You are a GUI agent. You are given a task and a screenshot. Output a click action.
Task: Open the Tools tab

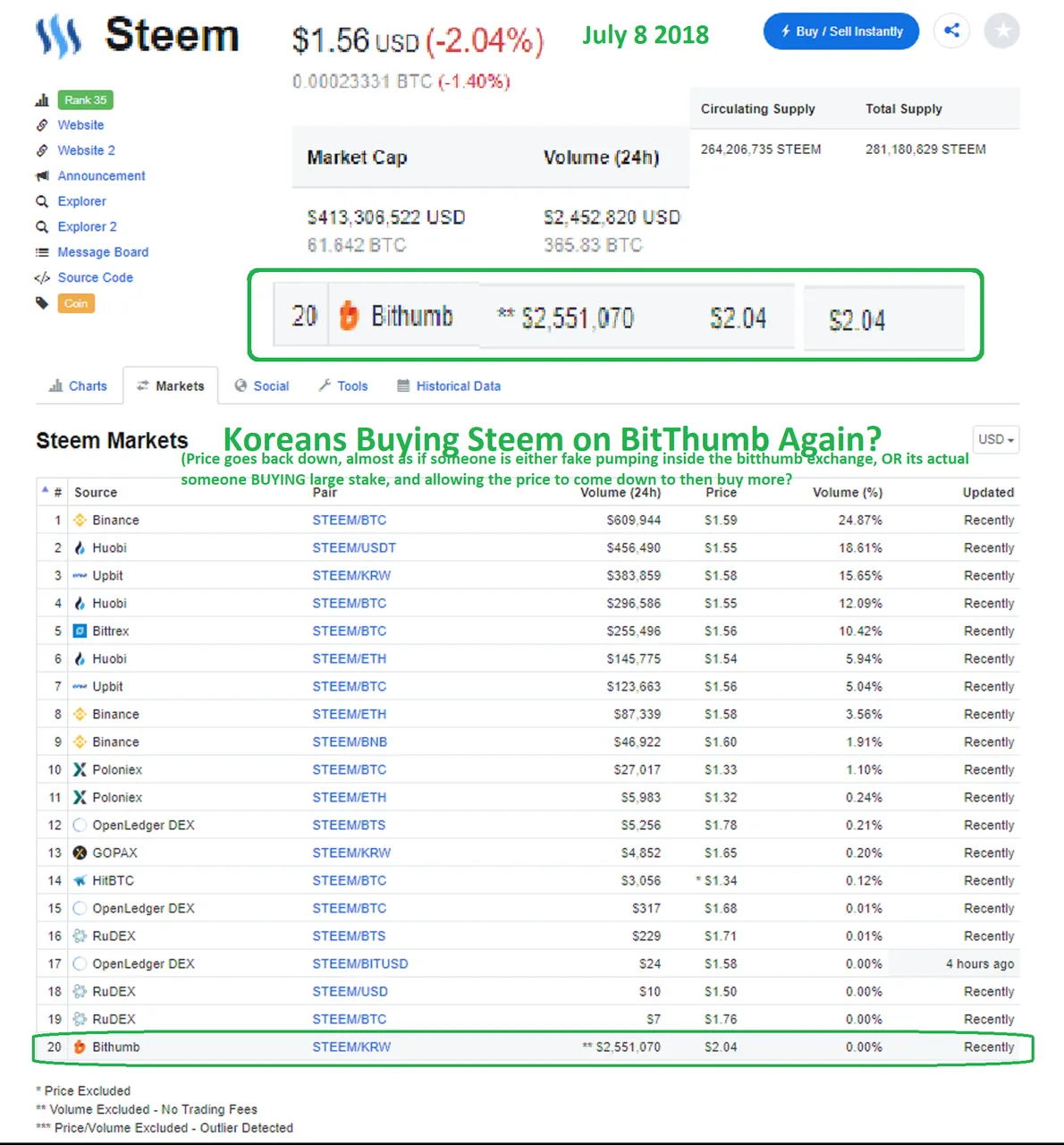point(342,386)
